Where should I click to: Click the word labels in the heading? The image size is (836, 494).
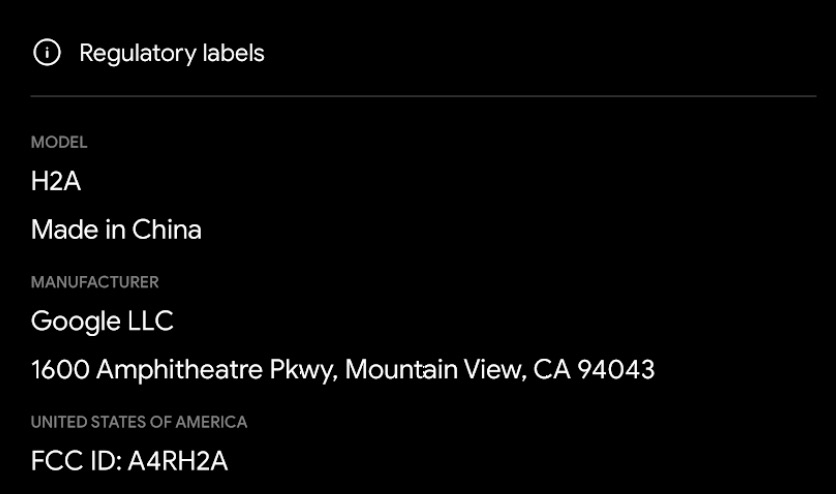232,53
